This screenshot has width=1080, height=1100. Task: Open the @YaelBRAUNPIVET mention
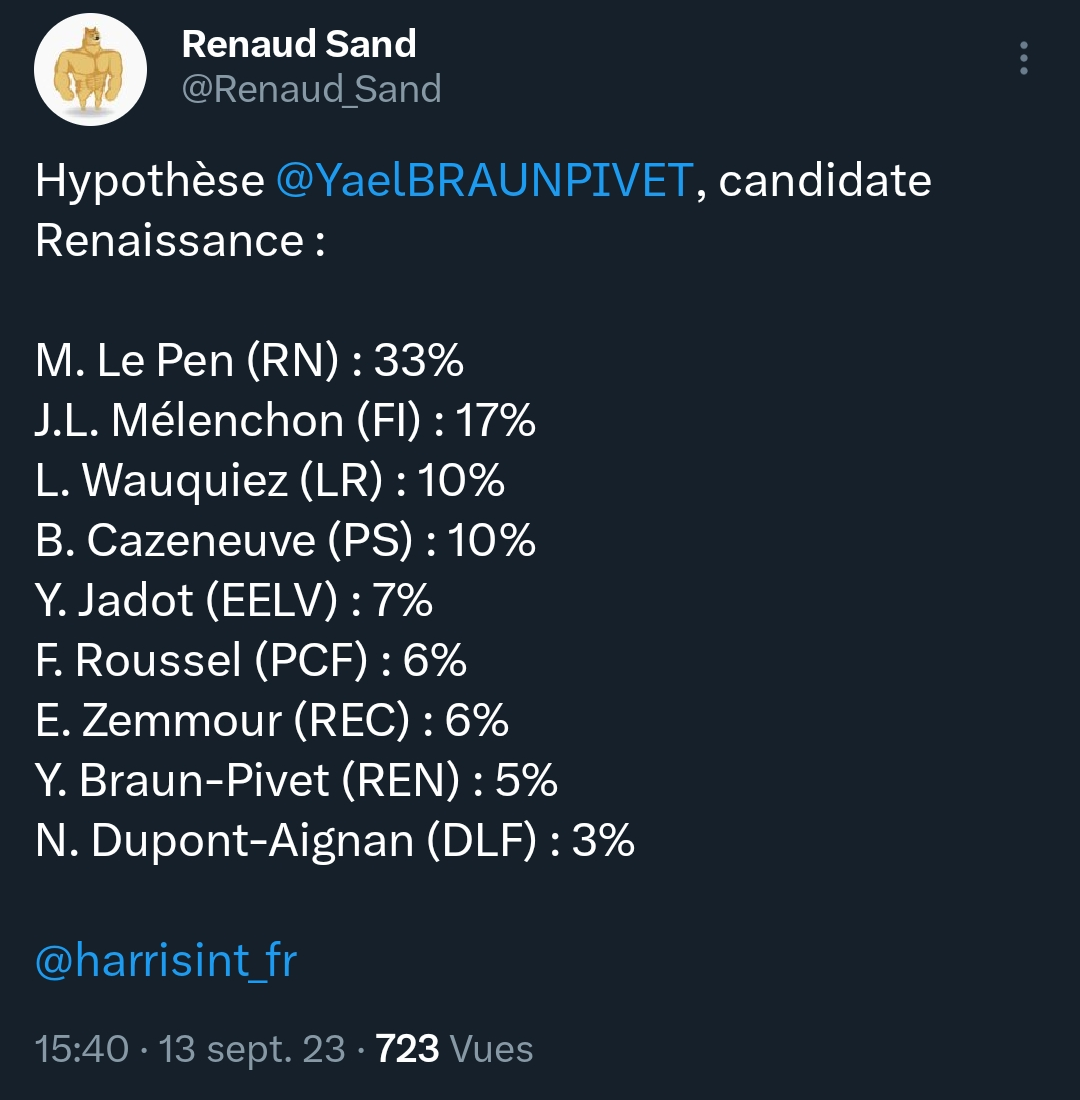point(485,180)
